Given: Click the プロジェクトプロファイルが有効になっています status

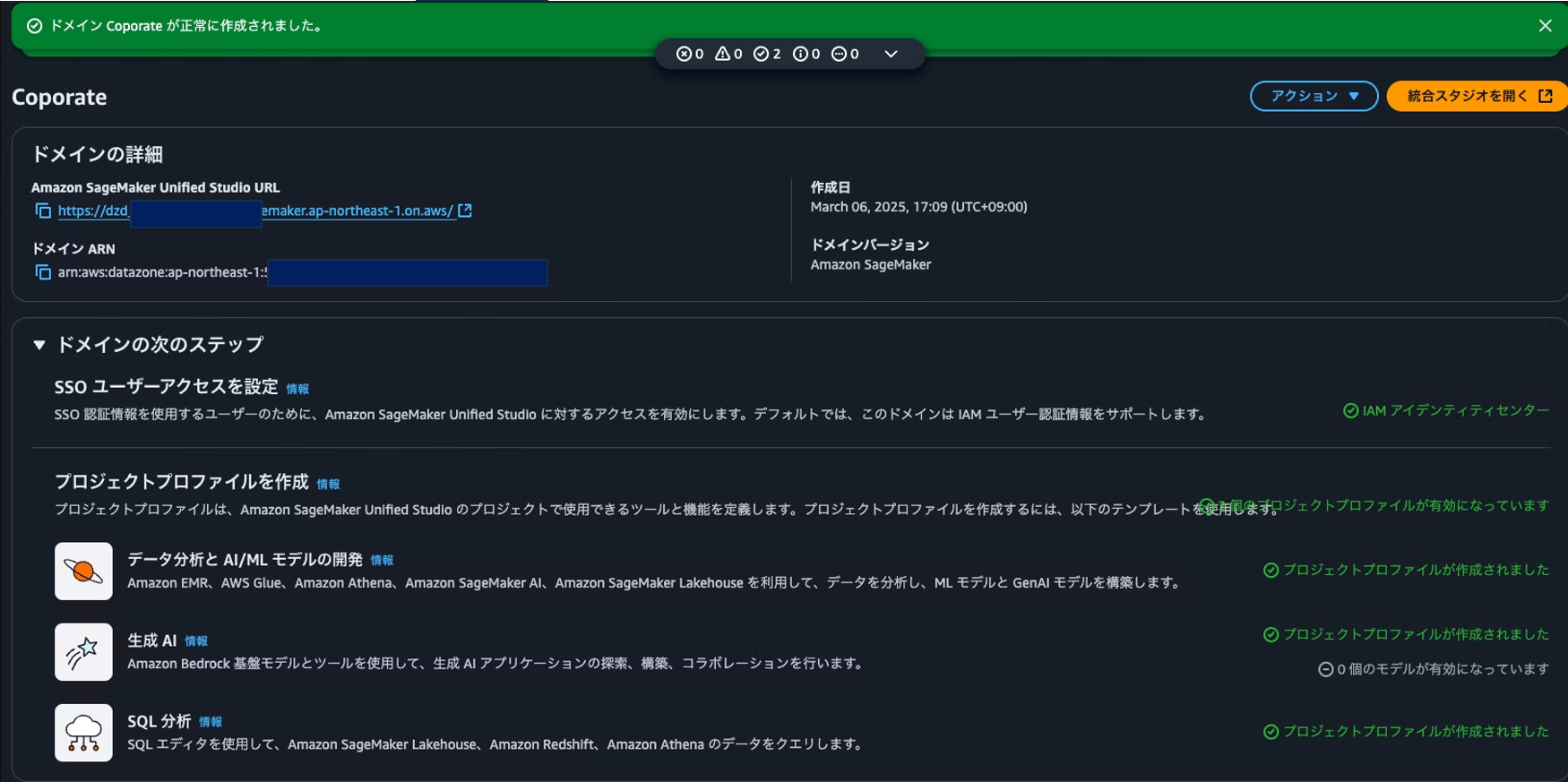Looking at the screenshot, I should tap(1374, 505).
